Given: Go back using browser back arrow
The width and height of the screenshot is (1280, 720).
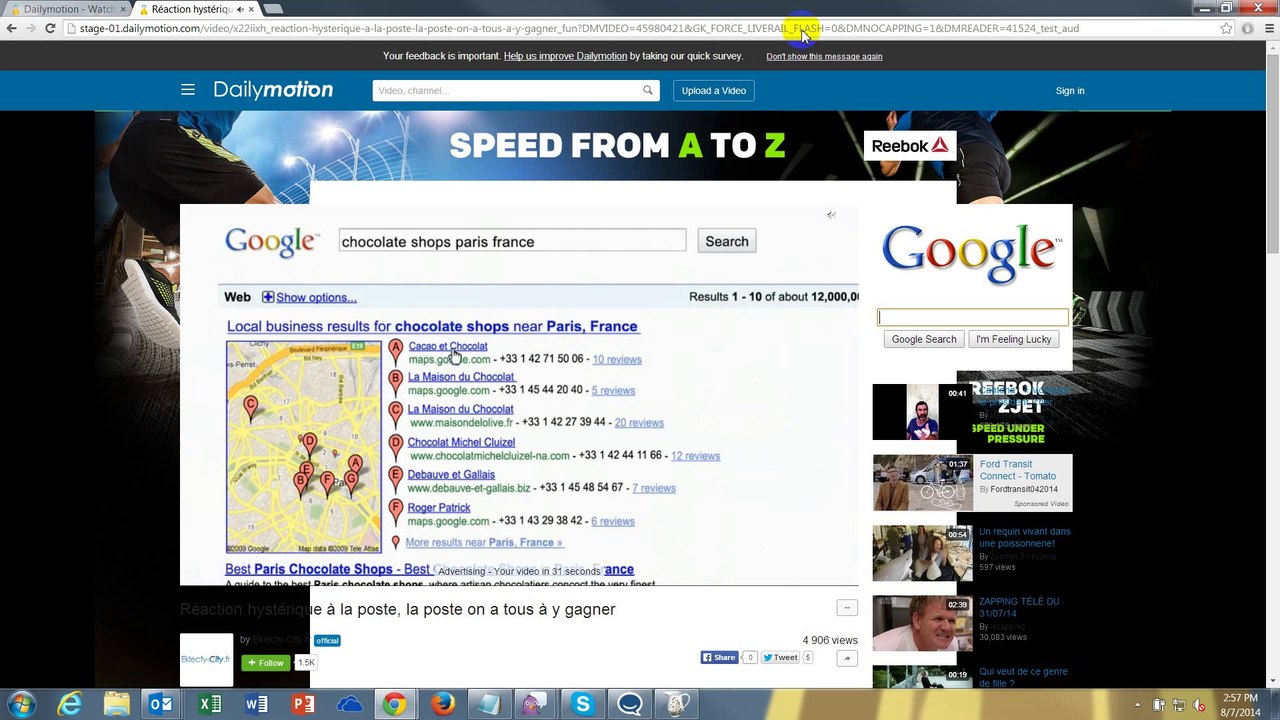Looking at the screenshot, I should click(x=12, y=28).
